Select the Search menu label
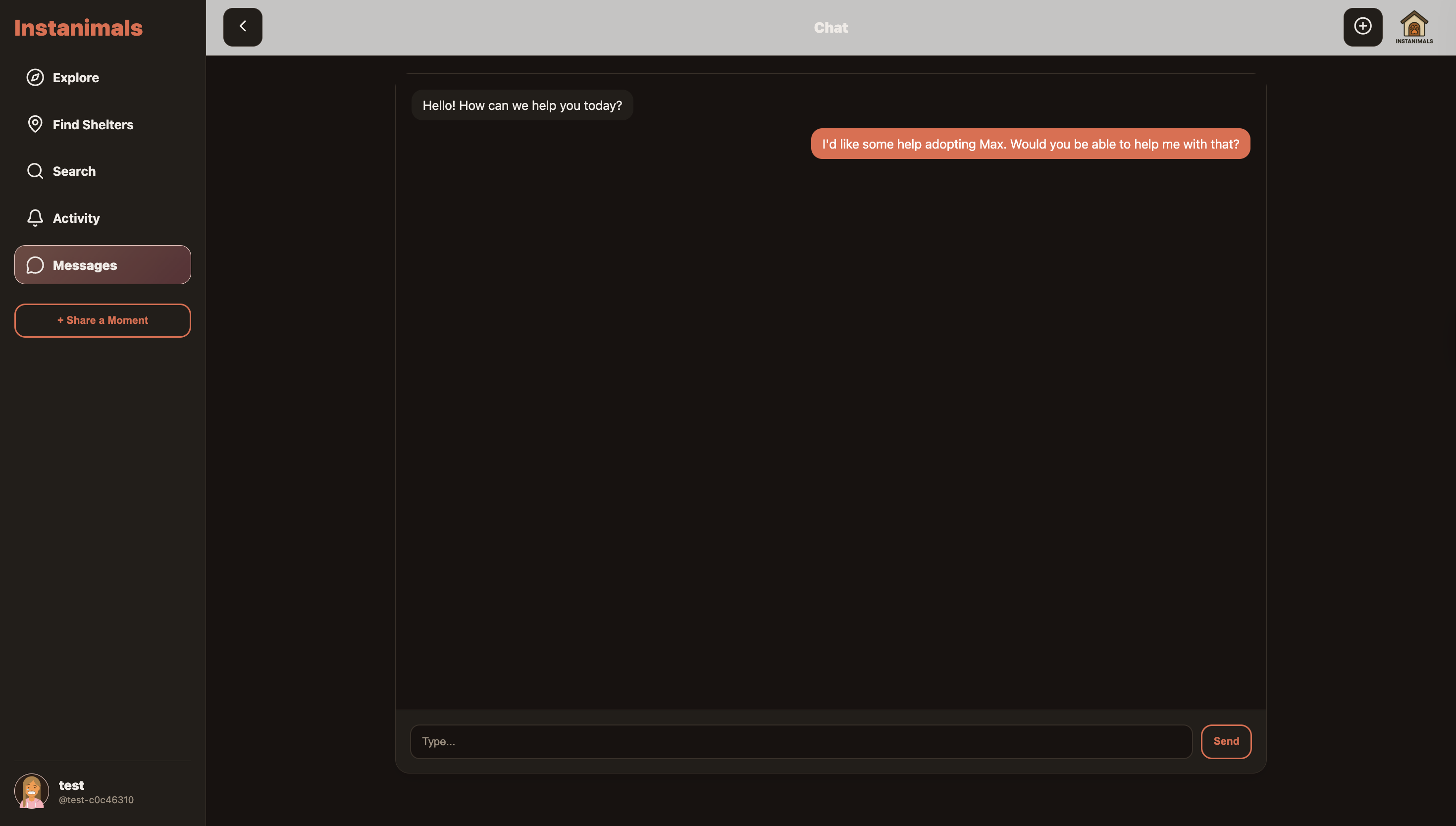 [x=74, y=171]
